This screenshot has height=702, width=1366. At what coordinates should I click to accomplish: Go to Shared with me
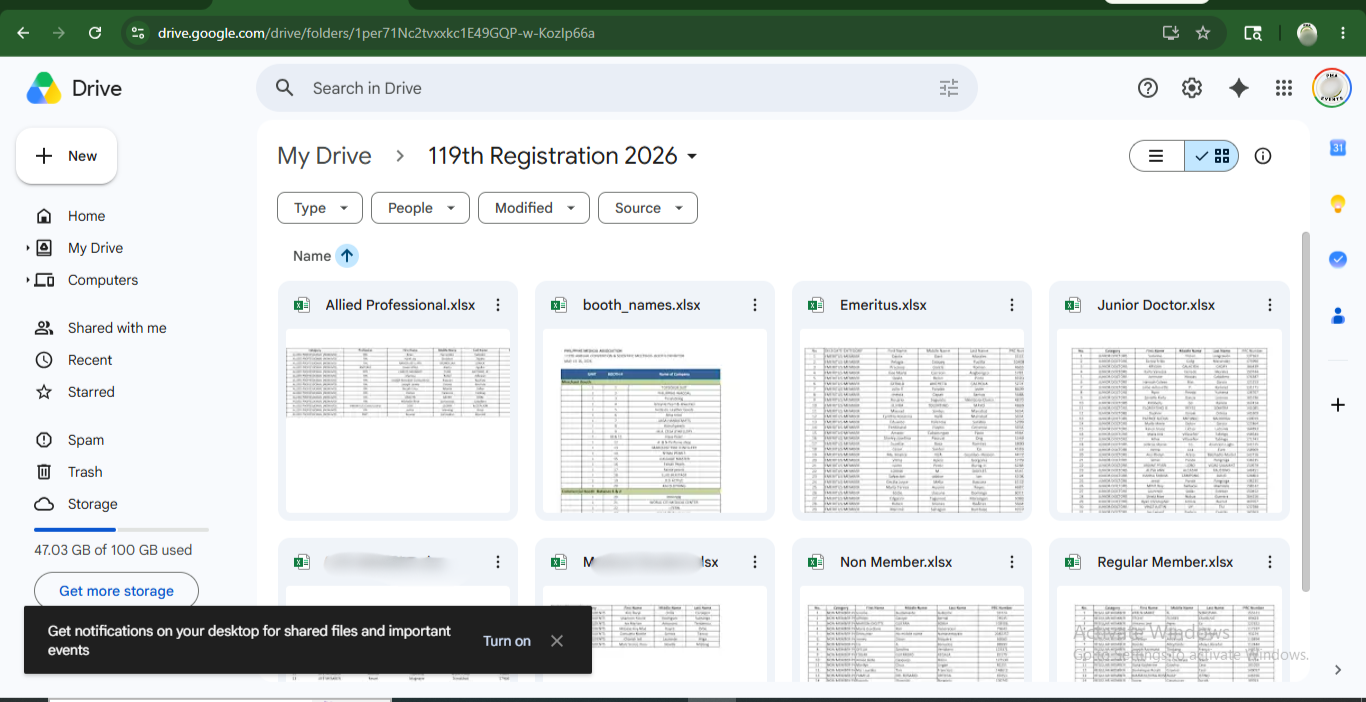point(117,328)
